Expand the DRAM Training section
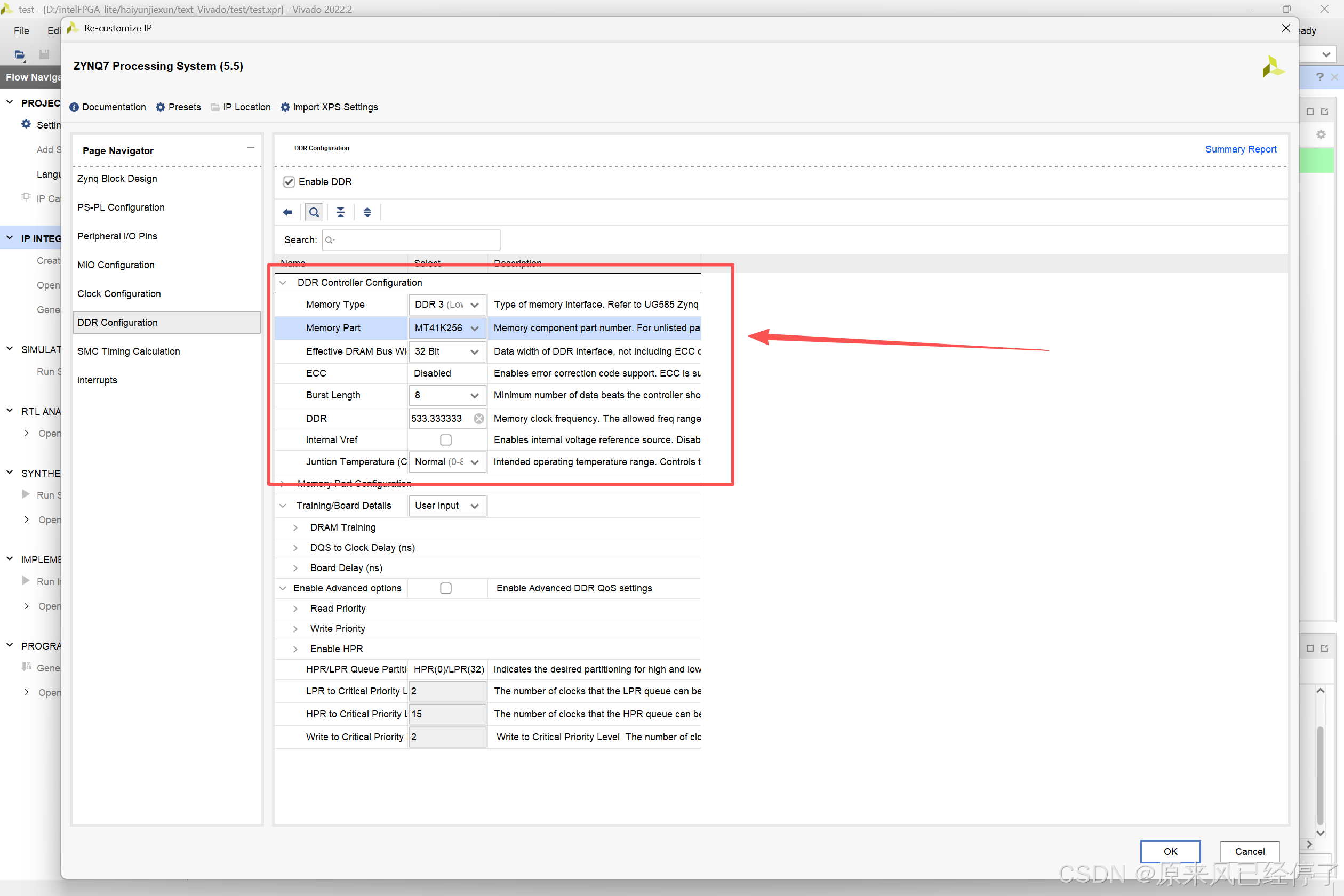1344x896 pixels. pos(295,527)
